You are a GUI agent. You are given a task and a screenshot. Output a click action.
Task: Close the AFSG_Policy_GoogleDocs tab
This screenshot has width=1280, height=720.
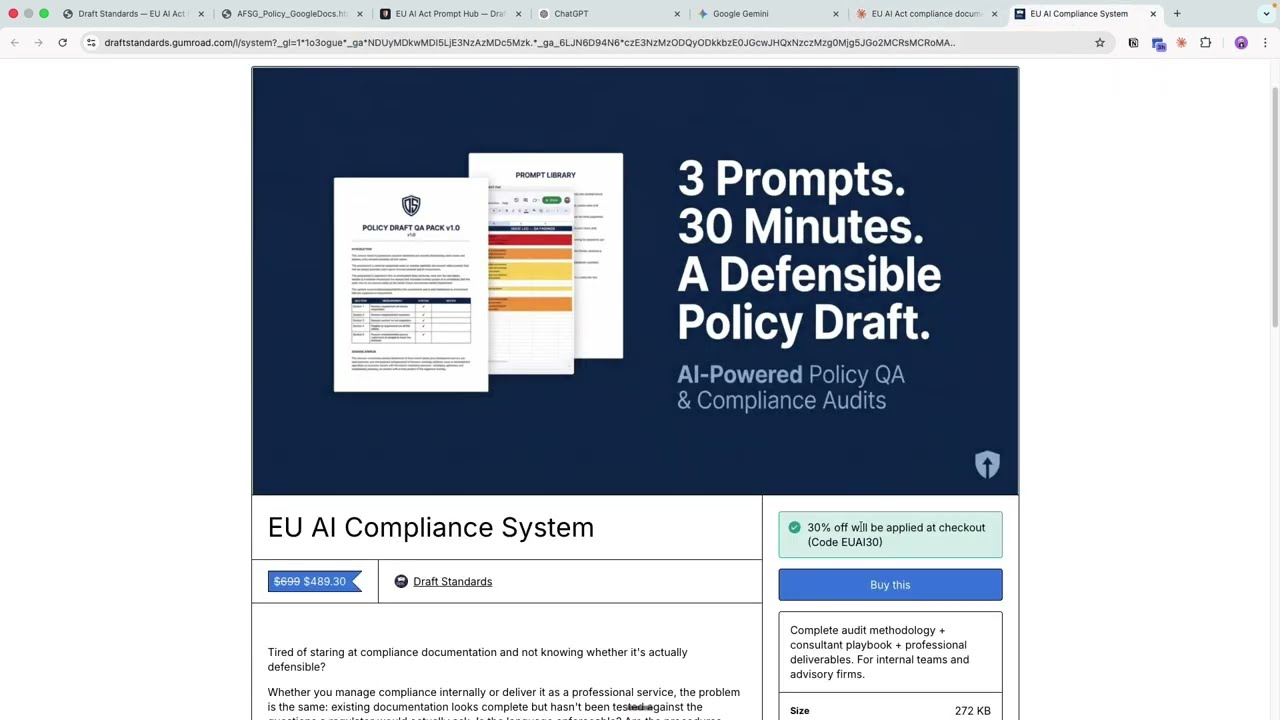[360, 14]
